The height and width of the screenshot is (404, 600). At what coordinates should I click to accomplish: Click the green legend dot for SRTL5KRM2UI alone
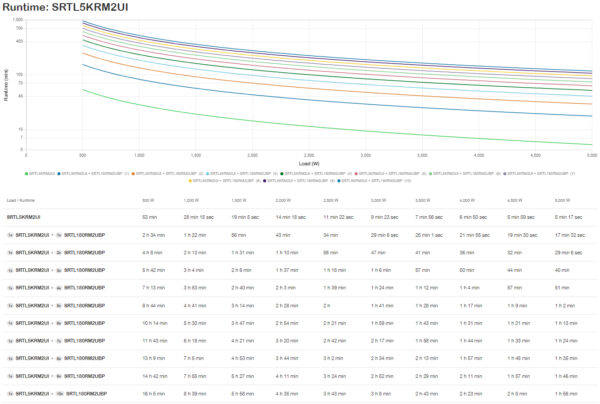click(26, 174)
